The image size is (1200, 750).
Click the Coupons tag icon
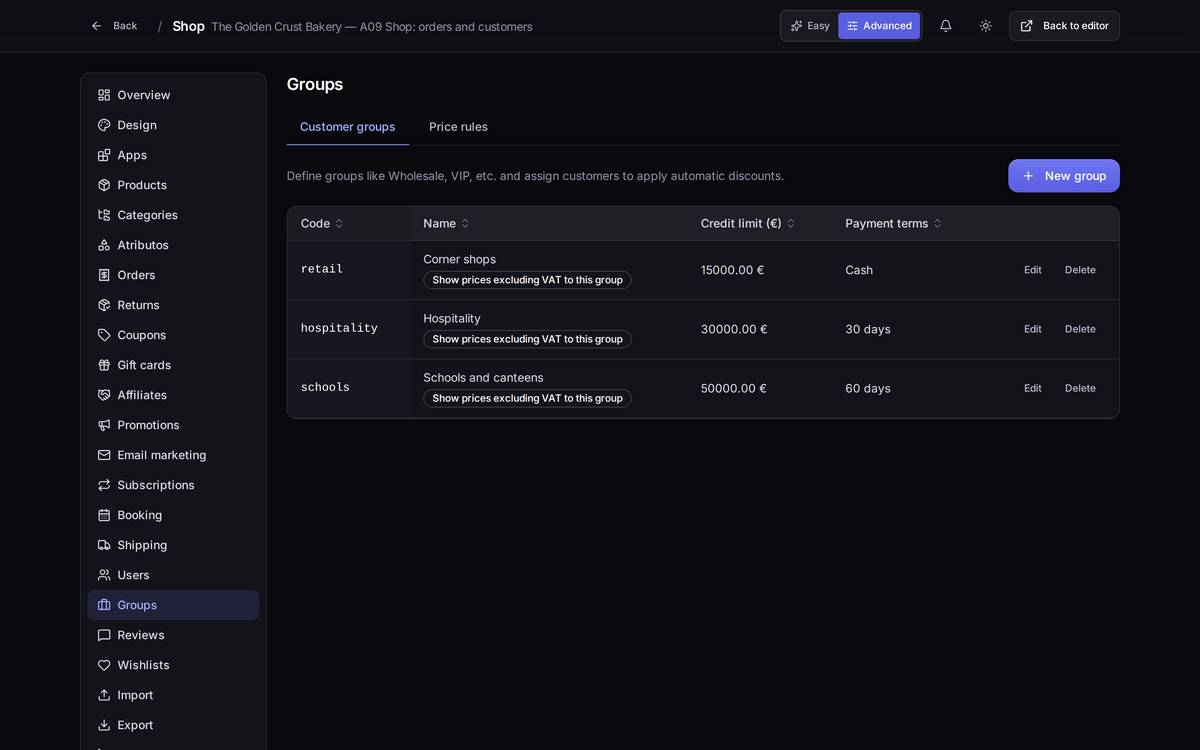[104, 335]
